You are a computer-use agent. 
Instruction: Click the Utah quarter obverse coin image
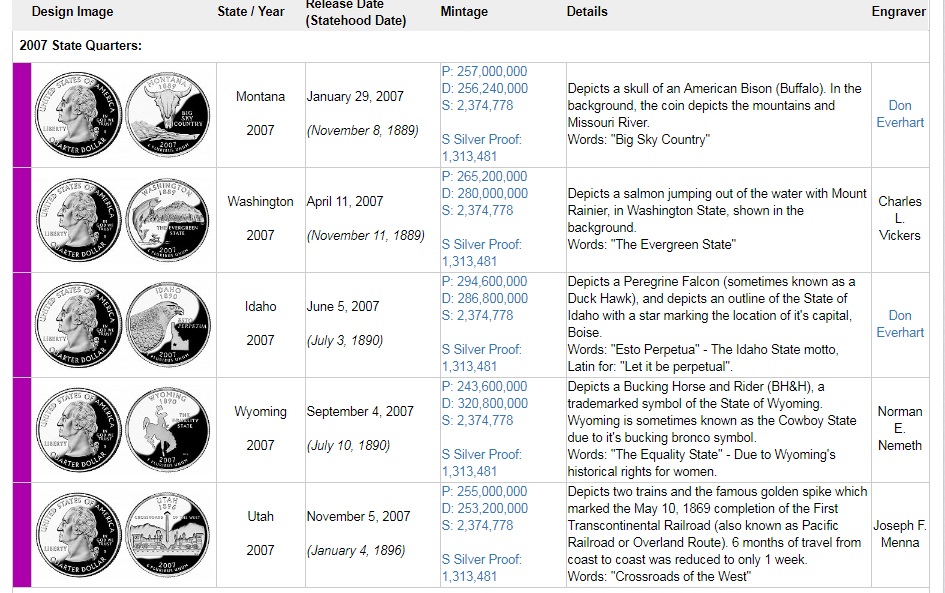tap(79, 535)
